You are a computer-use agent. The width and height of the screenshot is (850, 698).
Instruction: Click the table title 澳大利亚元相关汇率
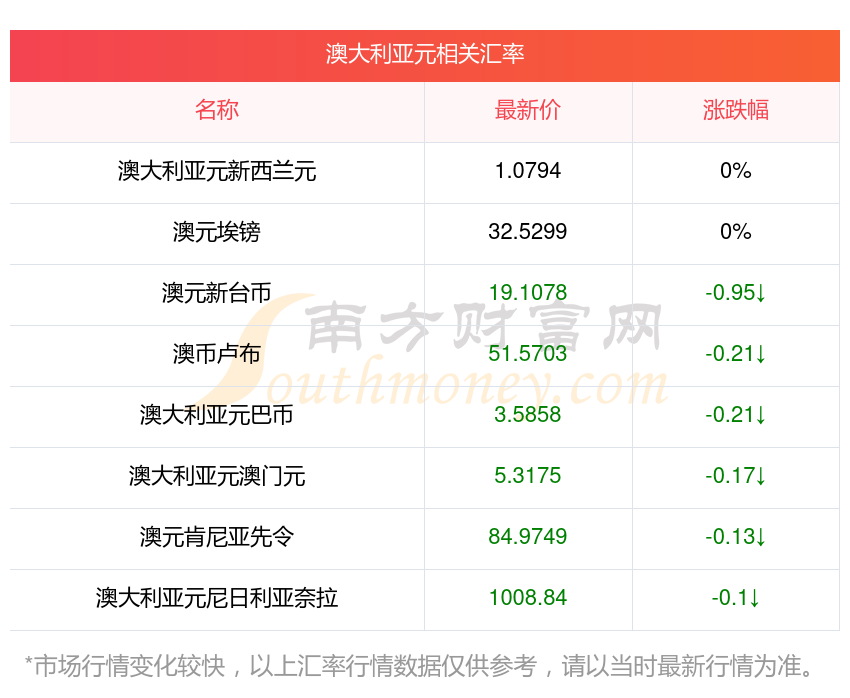424,54
